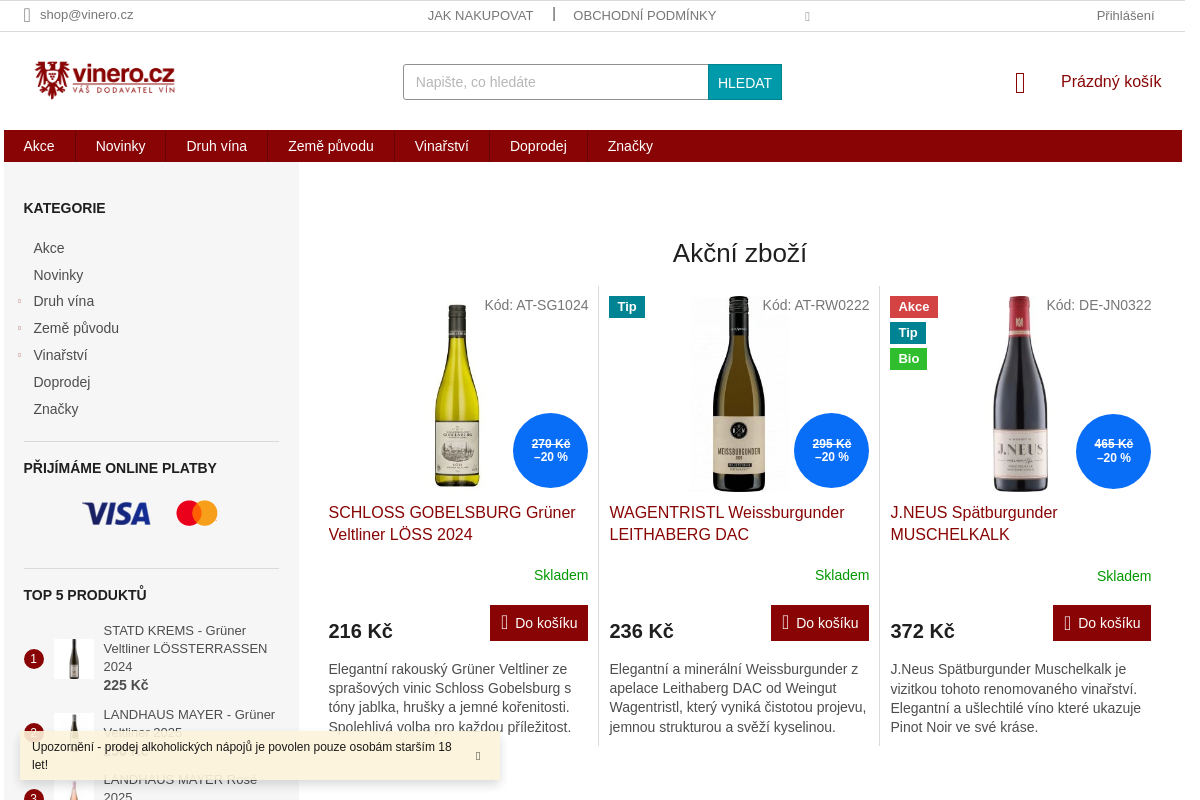Open J.Neus Spätburgunder bottle image

[1020, 394]
